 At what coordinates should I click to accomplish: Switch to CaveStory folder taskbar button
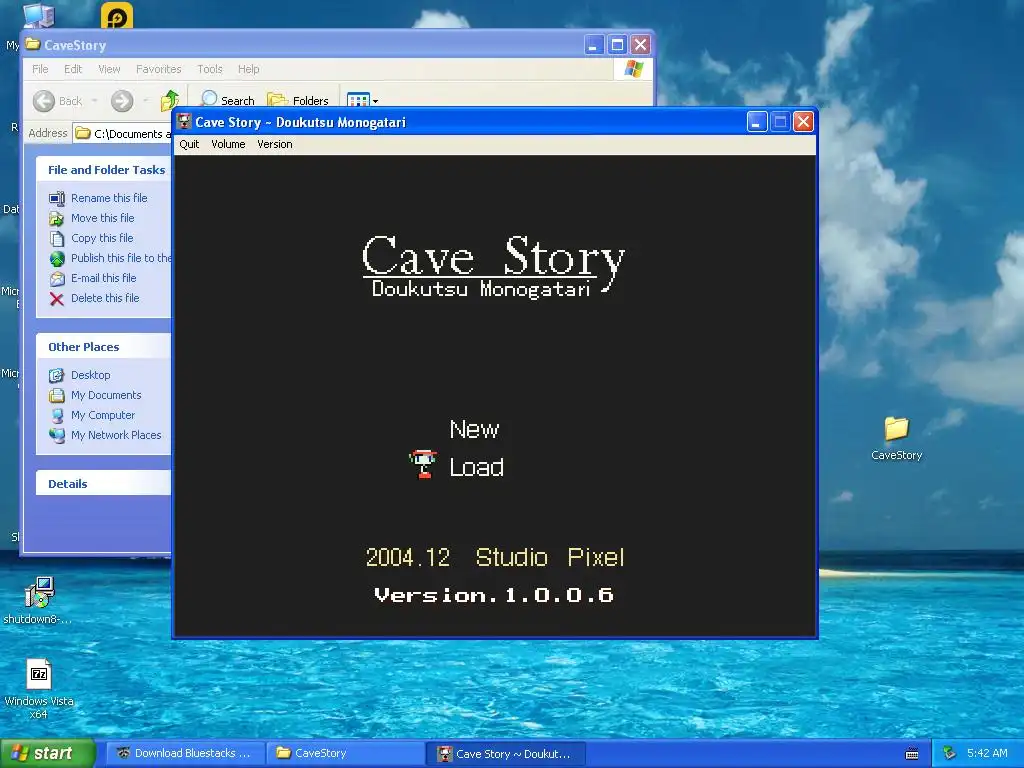tap(345, 754)
